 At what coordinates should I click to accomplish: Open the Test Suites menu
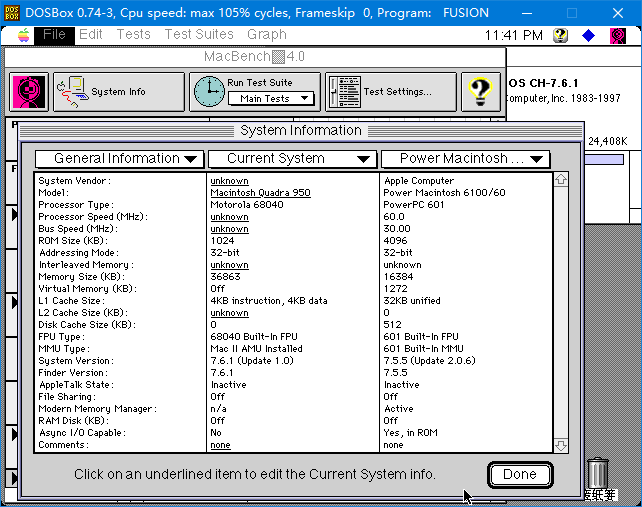199,34
